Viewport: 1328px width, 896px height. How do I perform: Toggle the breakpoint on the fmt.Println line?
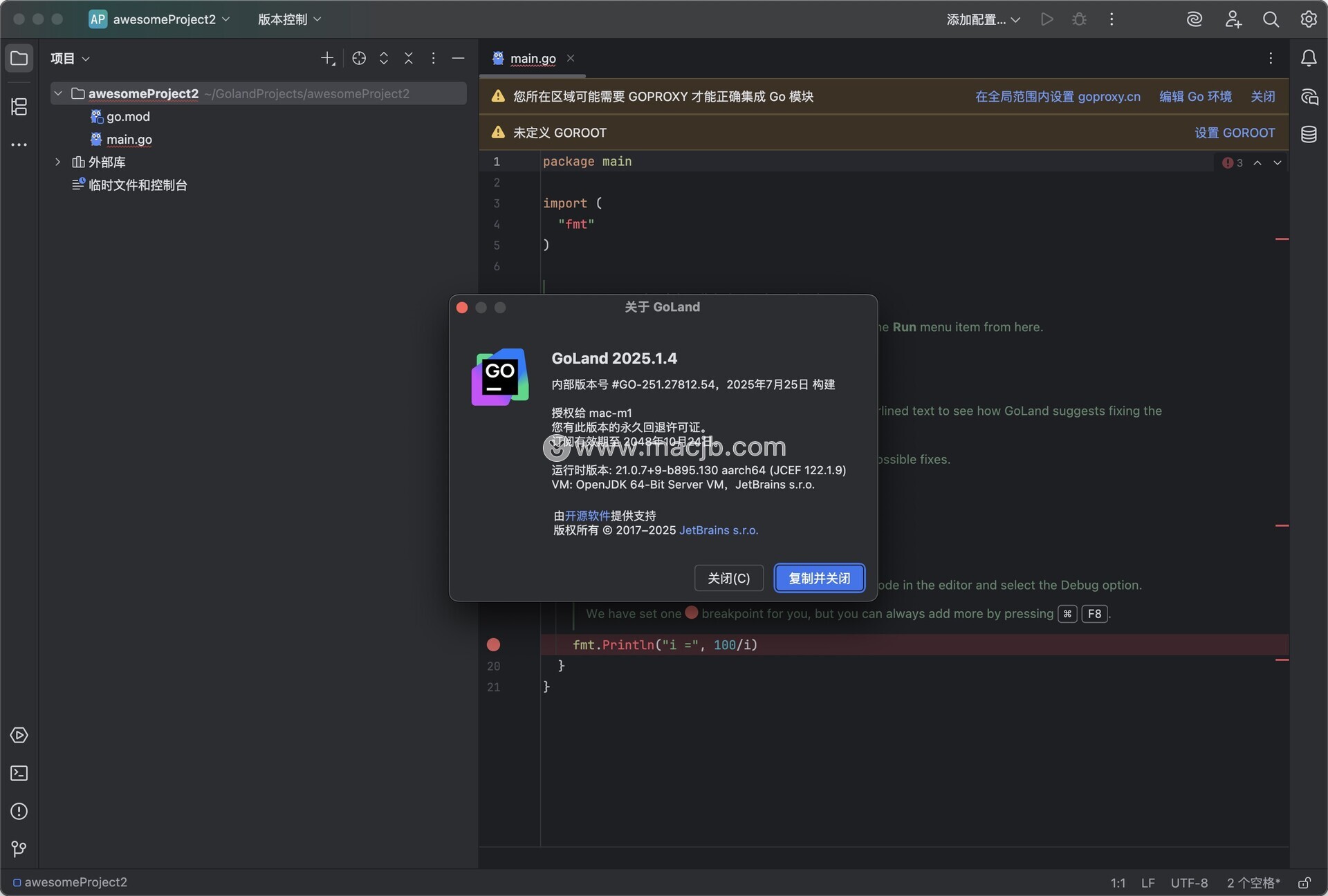493,644
